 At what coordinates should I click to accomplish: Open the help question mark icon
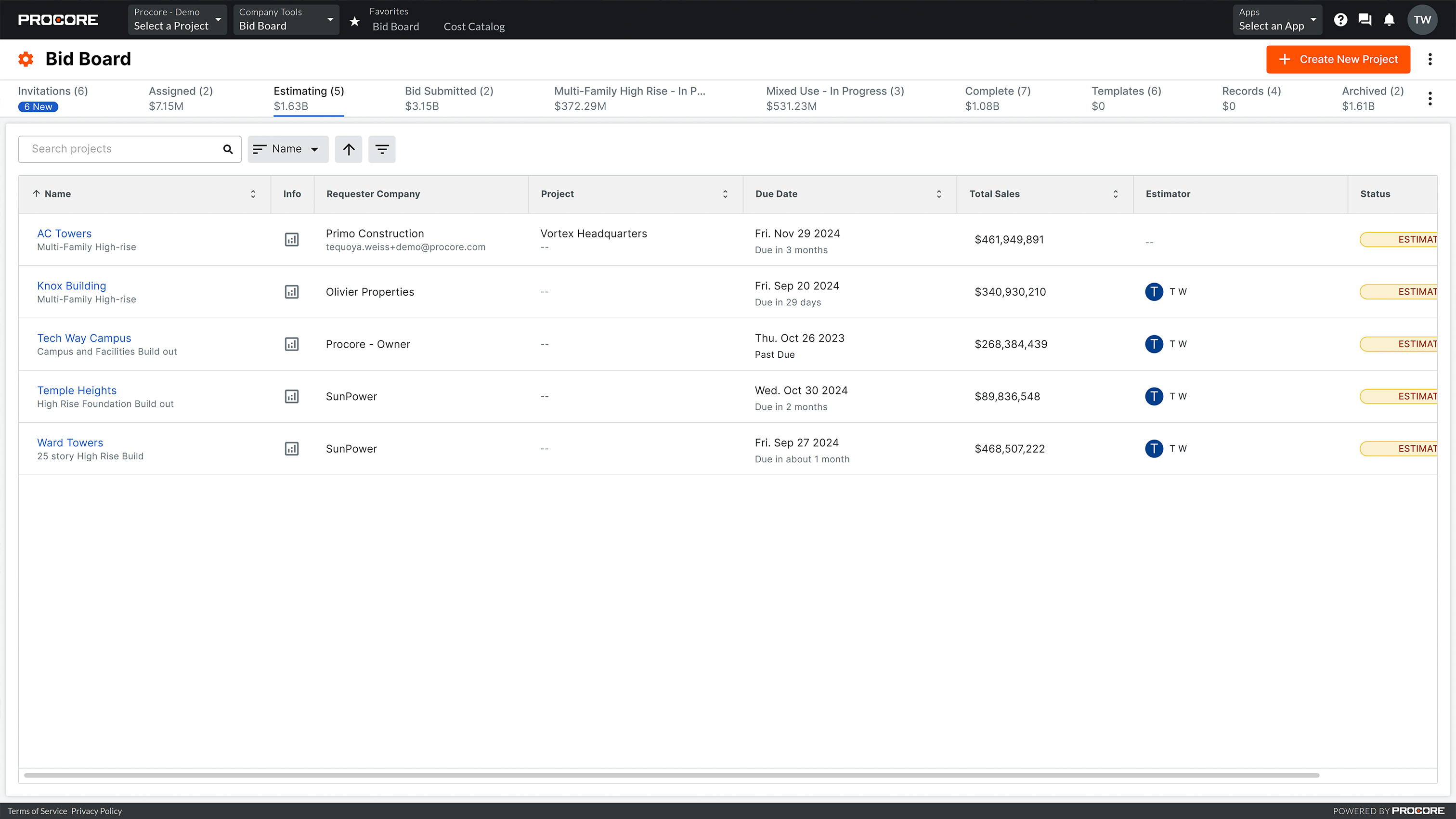(1340, 19)
